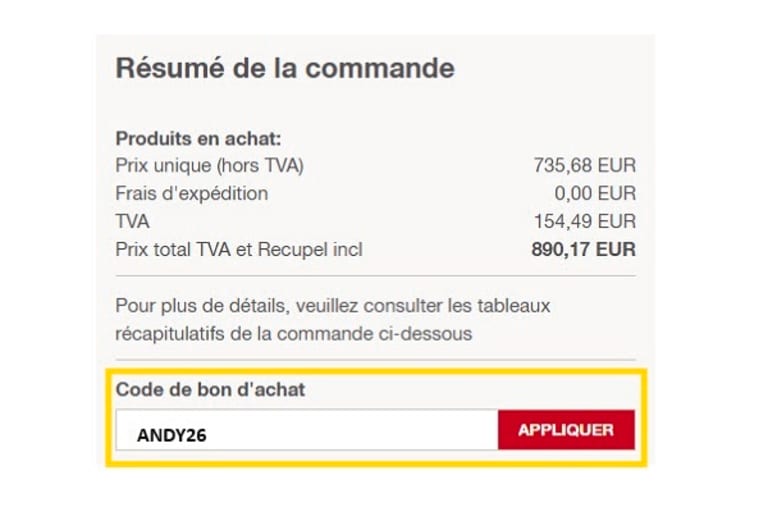Click 'Prix total TVA et Recupel incl' label
Viewport: 768px width, 512px height.
(x=239, y=250)
